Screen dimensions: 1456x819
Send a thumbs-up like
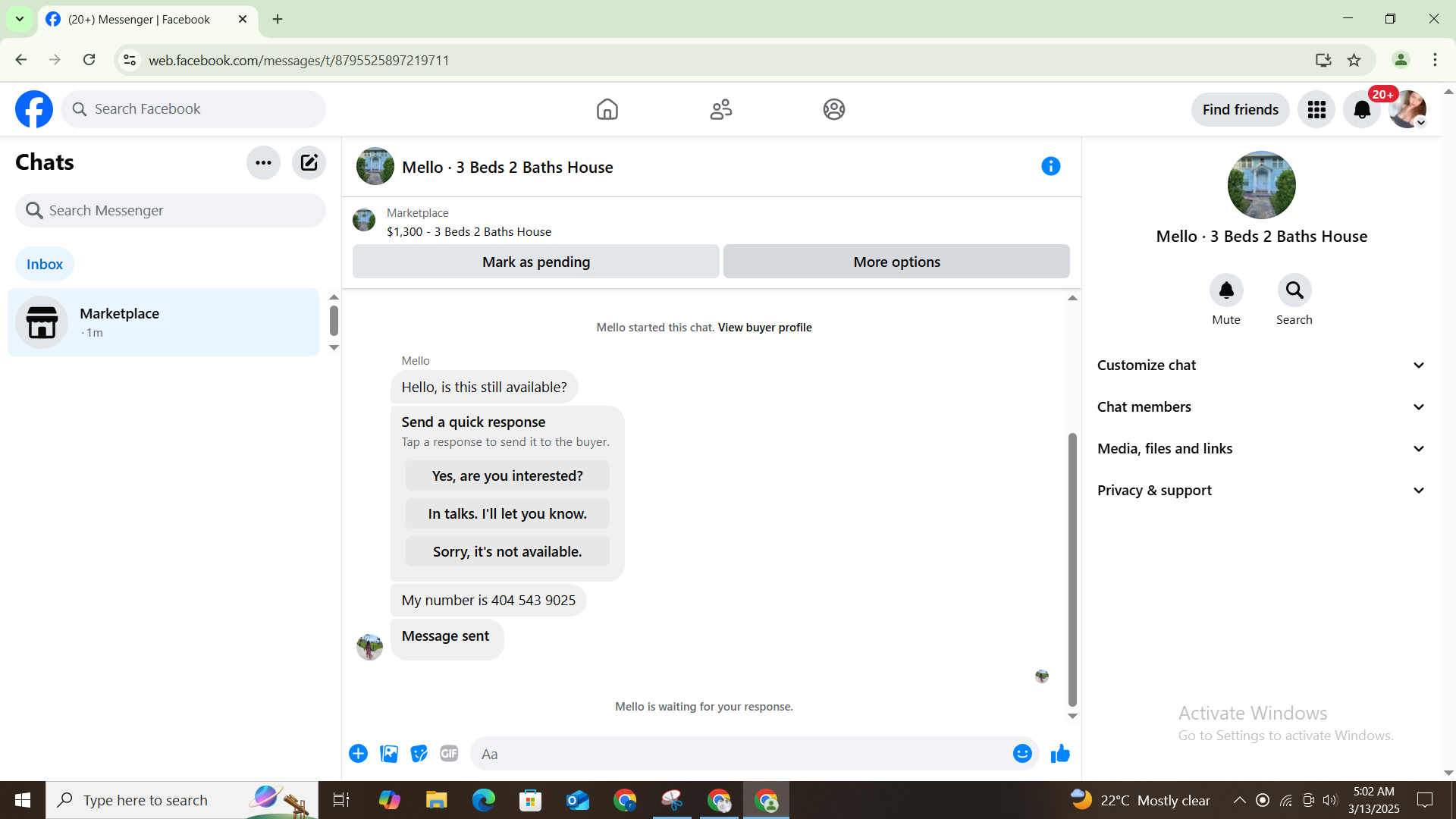coord(1060,754)
